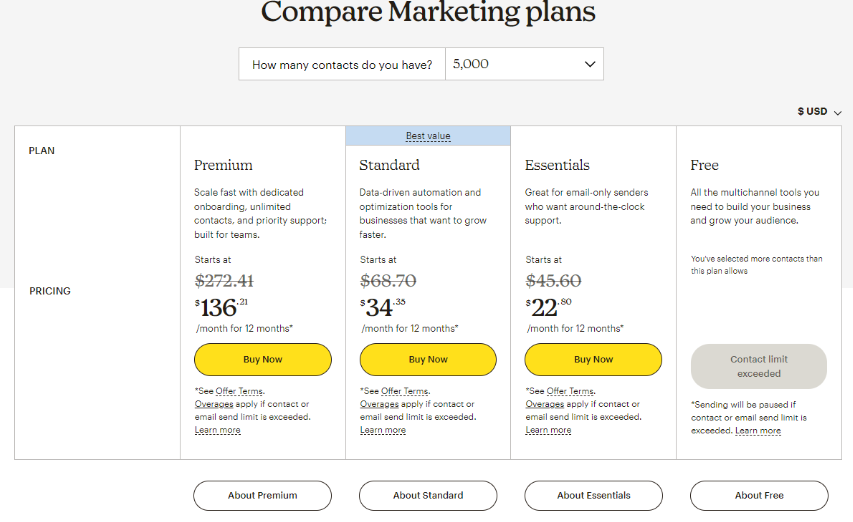Open About Essentials details

coord(594,495)
